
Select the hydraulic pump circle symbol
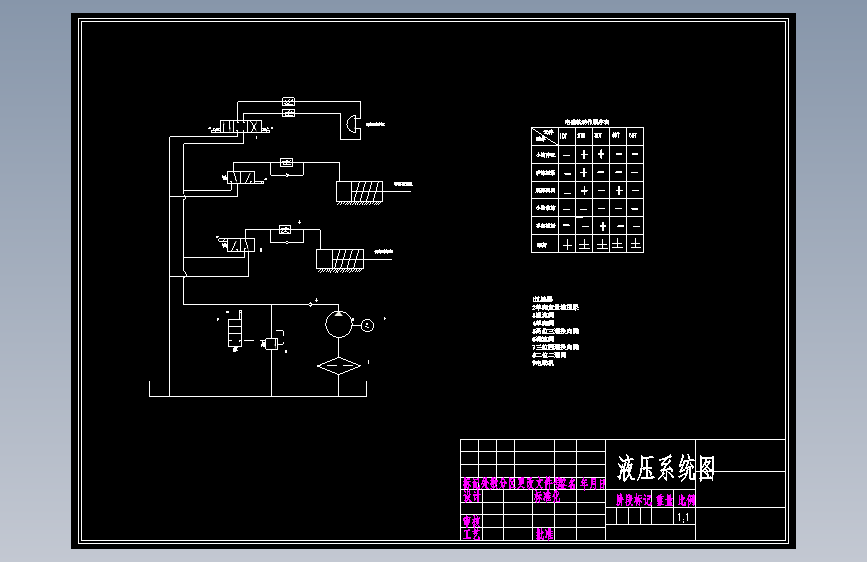(338, 324)
